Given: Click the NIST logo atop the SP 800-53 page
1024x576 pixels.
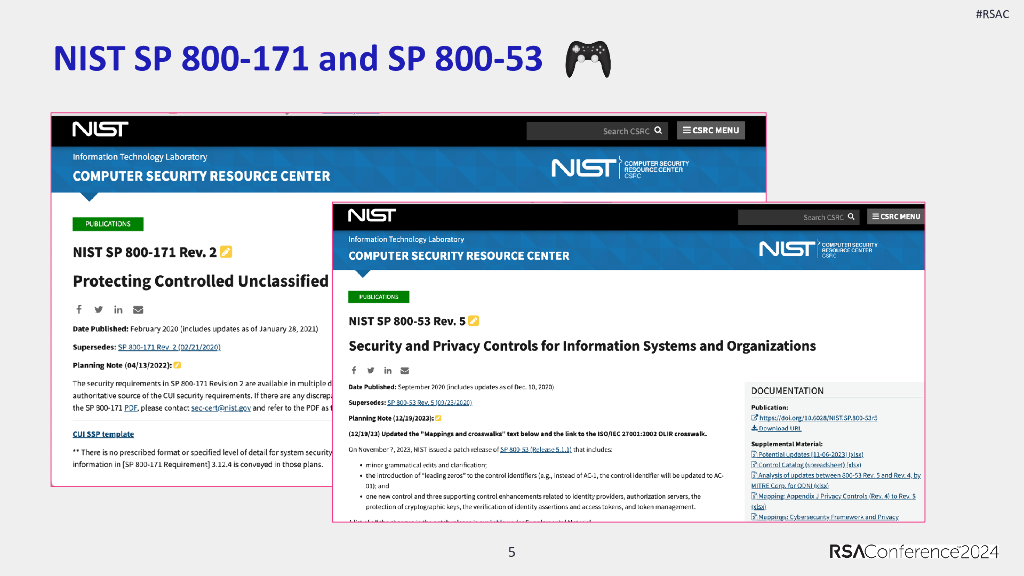Looking at the screenshot, I should point(371,215).
